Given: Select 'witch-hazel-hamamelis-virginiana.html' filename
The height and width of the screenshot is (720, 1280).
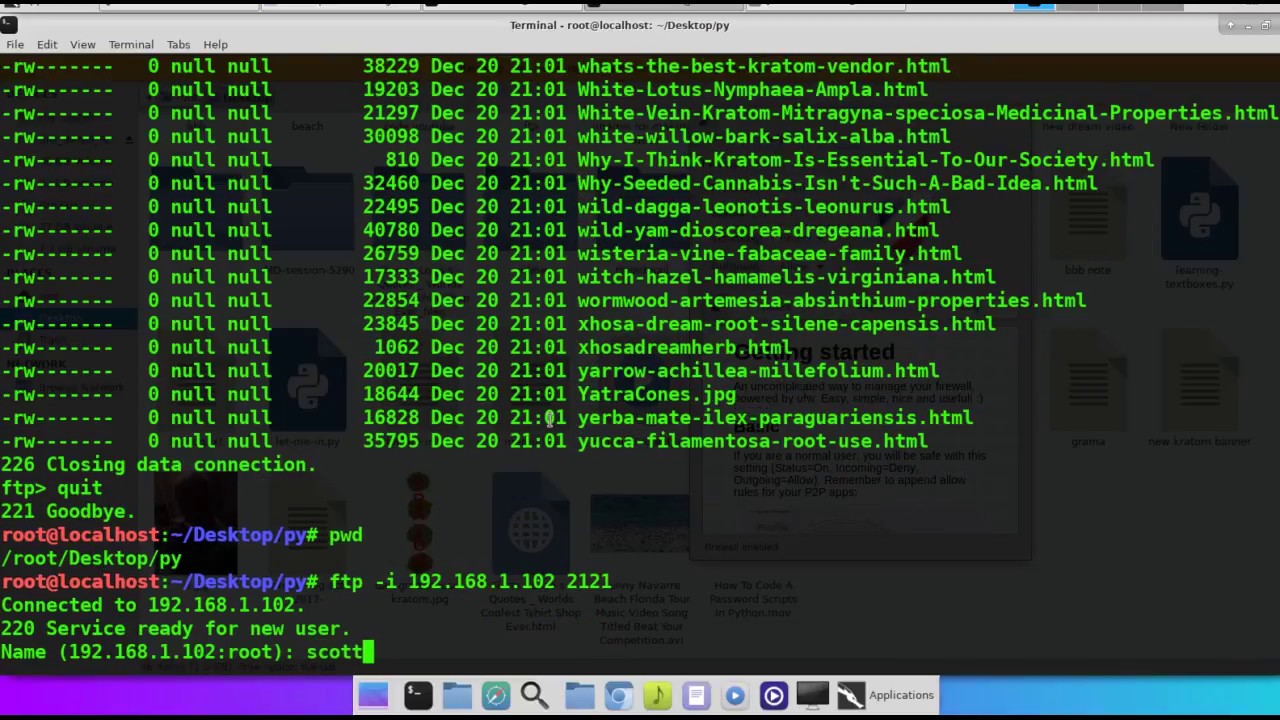Looking at the screenshot, I should (x=786, y=277).
